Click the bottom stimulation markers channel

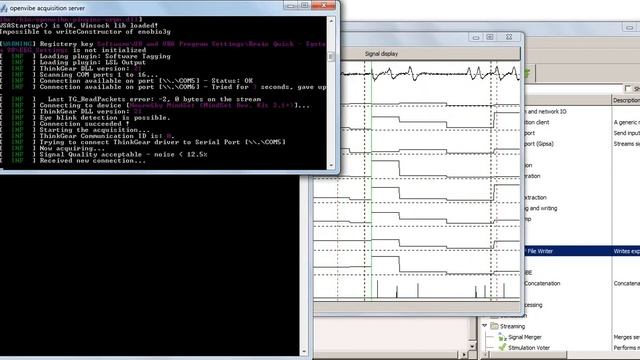point(417,289)
